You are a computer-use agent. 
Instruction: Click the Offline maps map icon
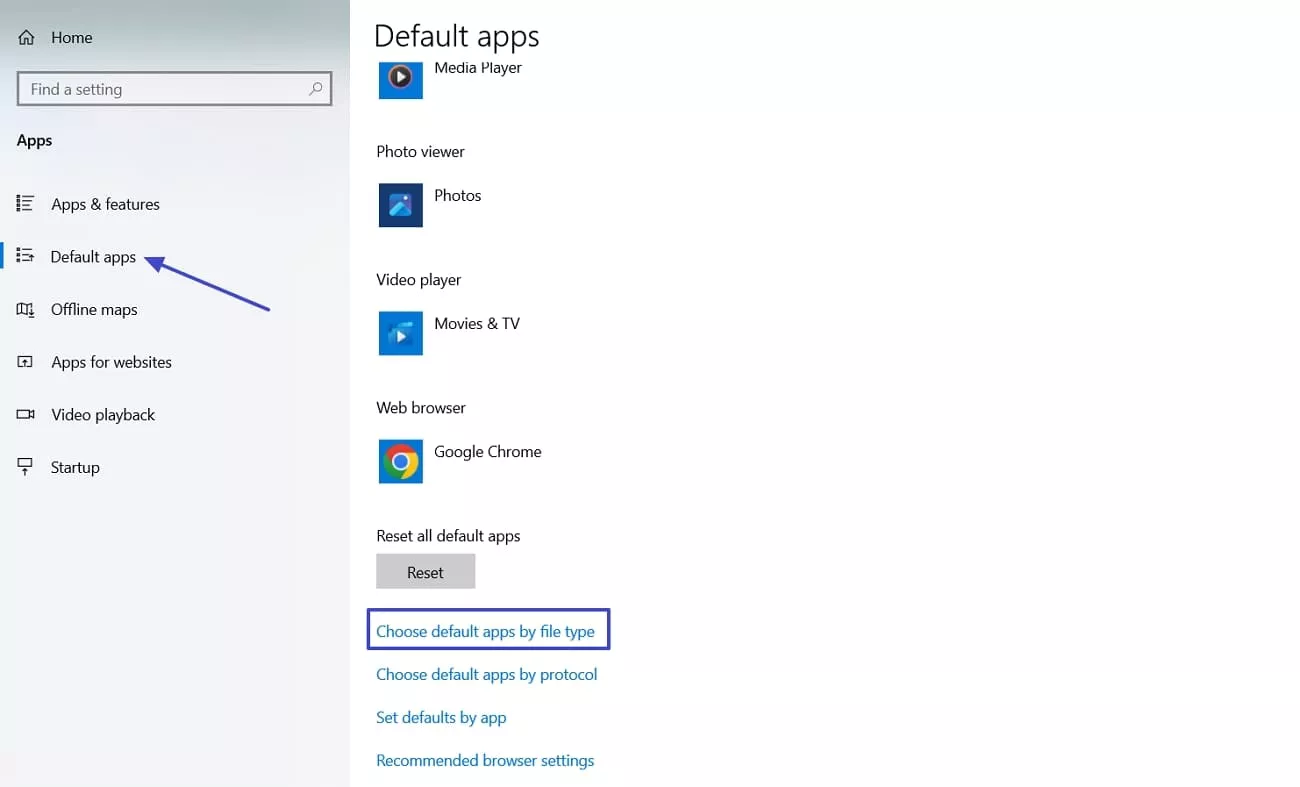pyautogui.click(x=25, y=309)
